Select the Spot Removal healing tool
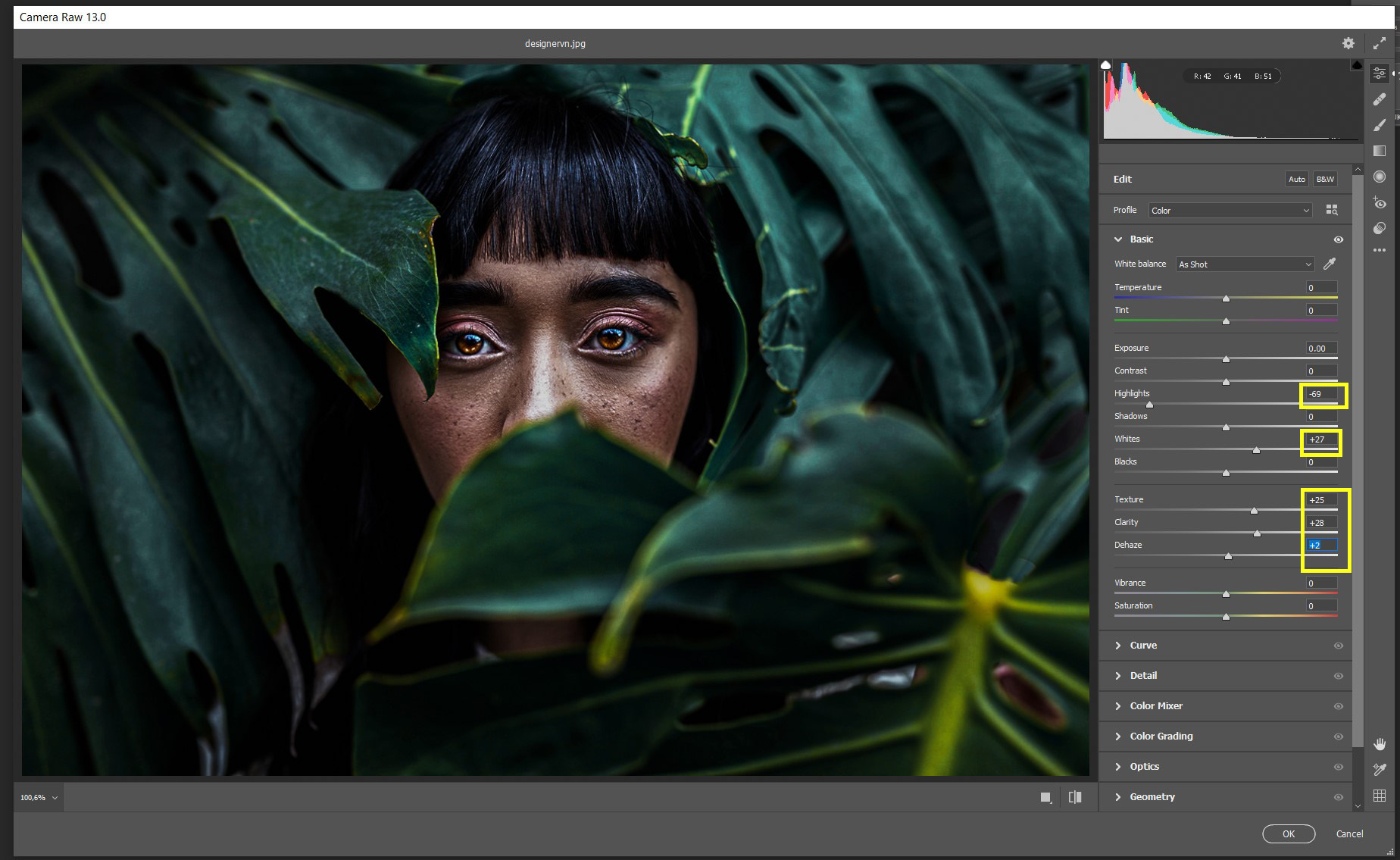The image size is (1400, 860). (1380, 99)
